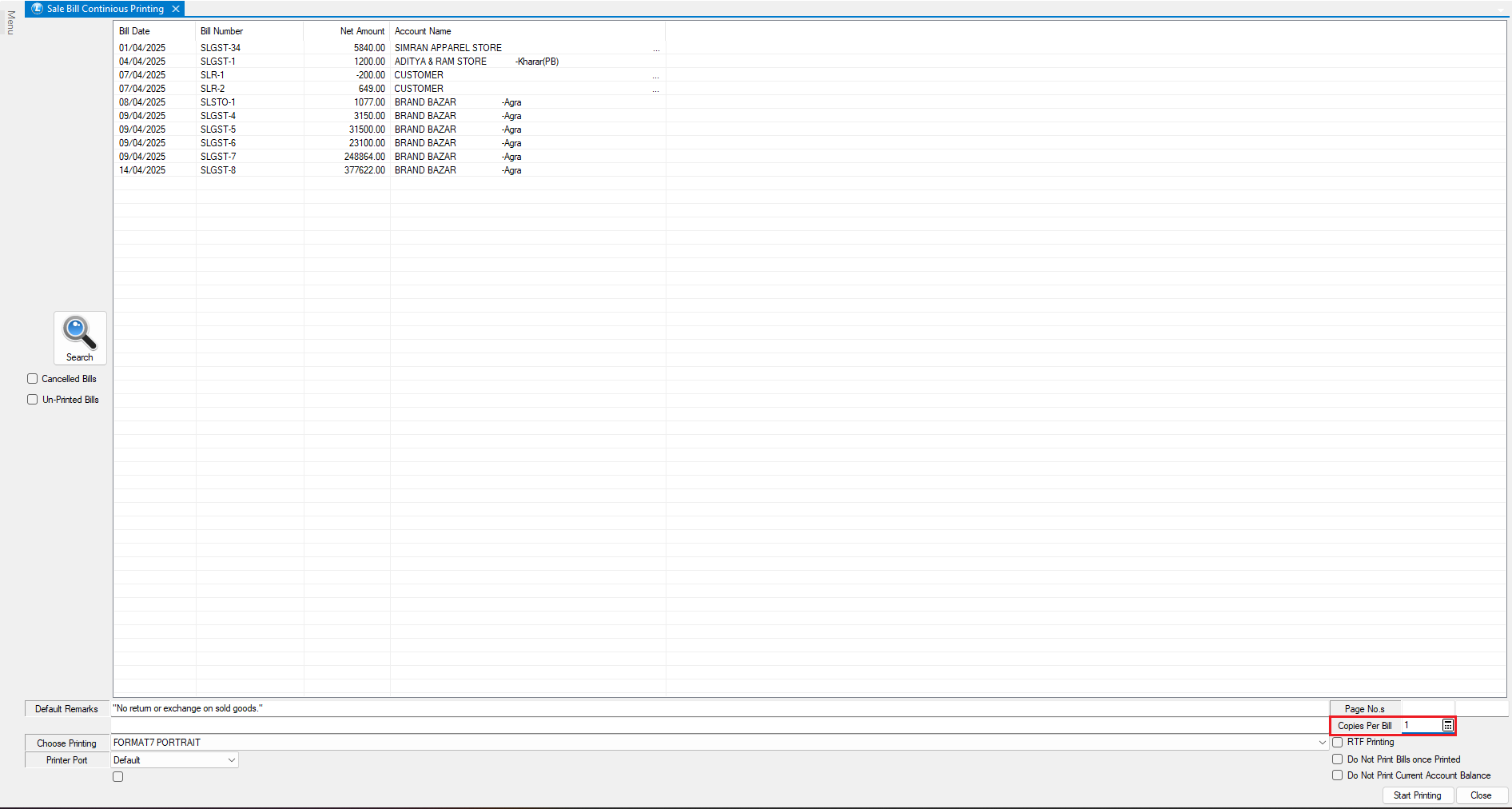The width and height of the screenshot is (1512, 809).
Task: Select bill row SLGST-7 for BRAND BAZAR
Action: tap(218, 157)
